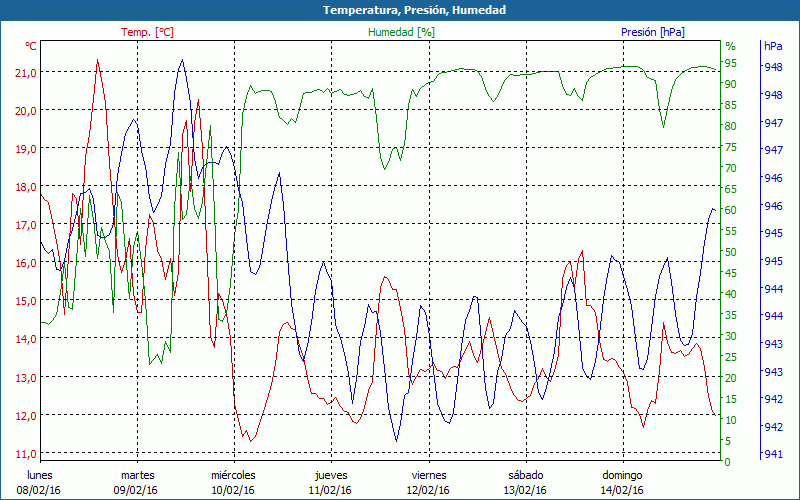This screenshot has width=800, height=500.
Task: Select the red Temp. [°C] legend label
Action: [147, 32]
